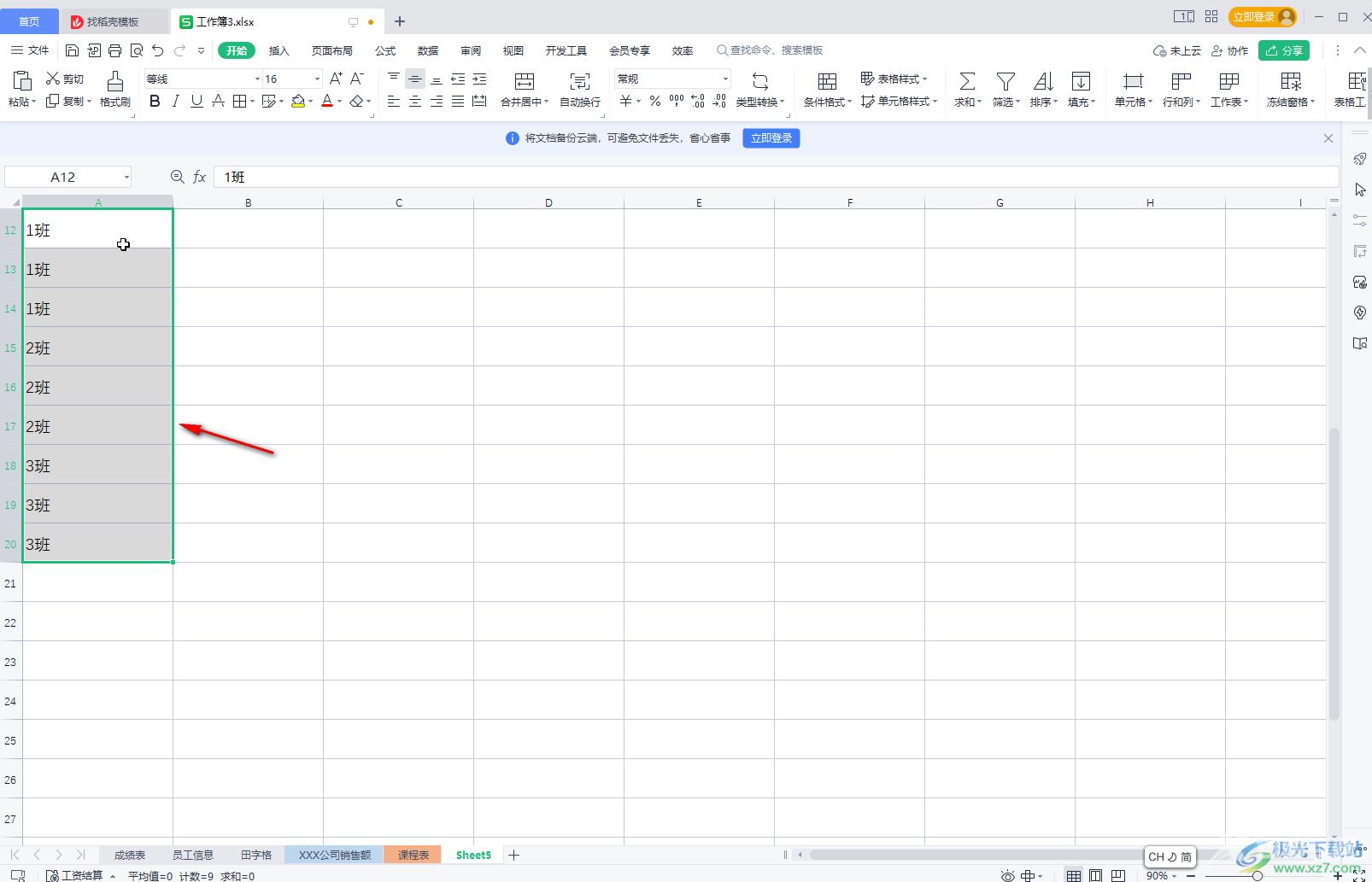Toggle horizontal center alignment
The height and width of the screenshot is (882, 1372).
pyautogui.click(x=415, y=101)
